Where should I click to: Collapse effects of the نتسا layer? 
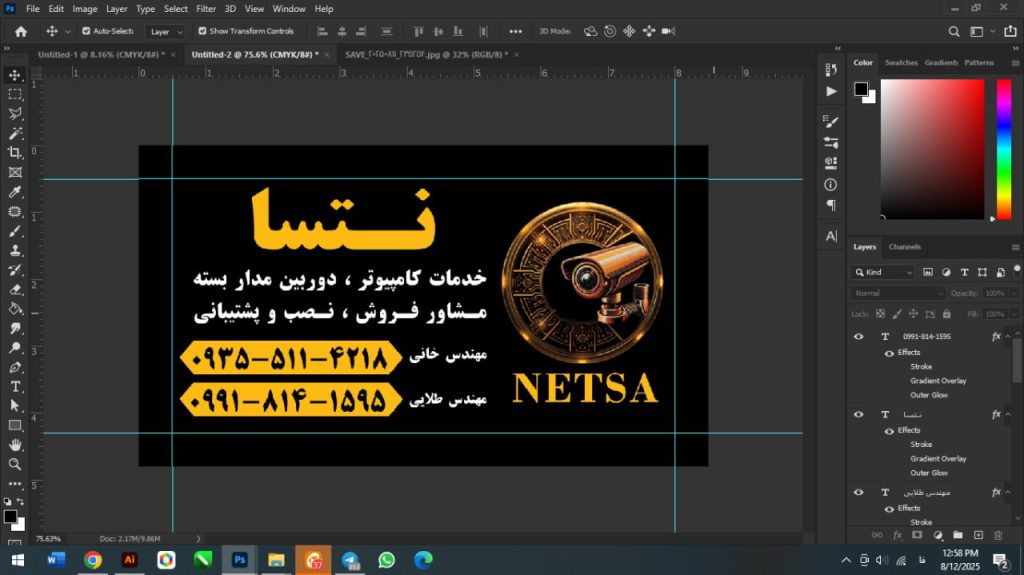[x=1008, y=414]
